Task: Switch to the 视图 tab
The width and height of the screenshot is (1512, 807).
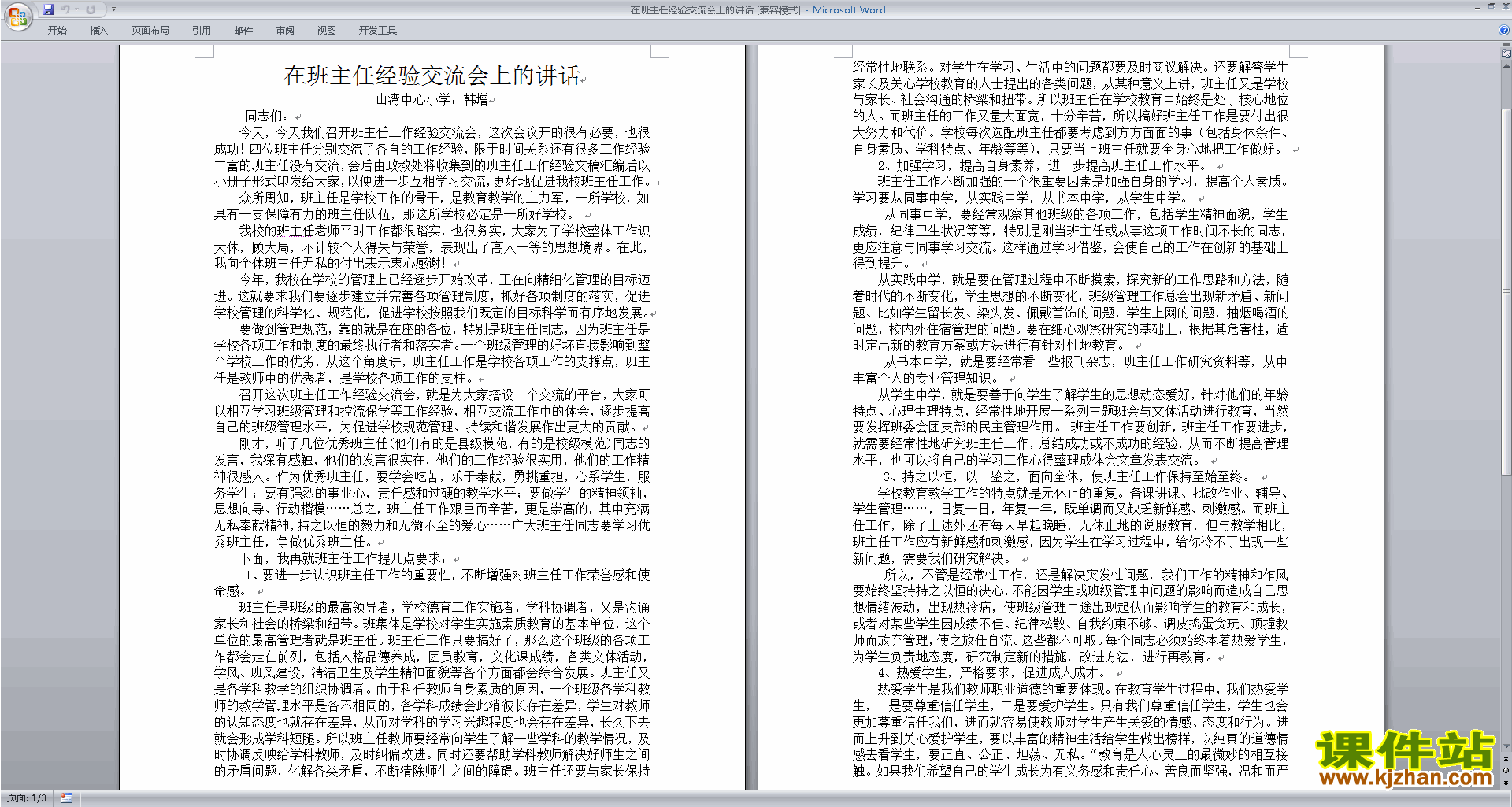Action: point(326,30)
